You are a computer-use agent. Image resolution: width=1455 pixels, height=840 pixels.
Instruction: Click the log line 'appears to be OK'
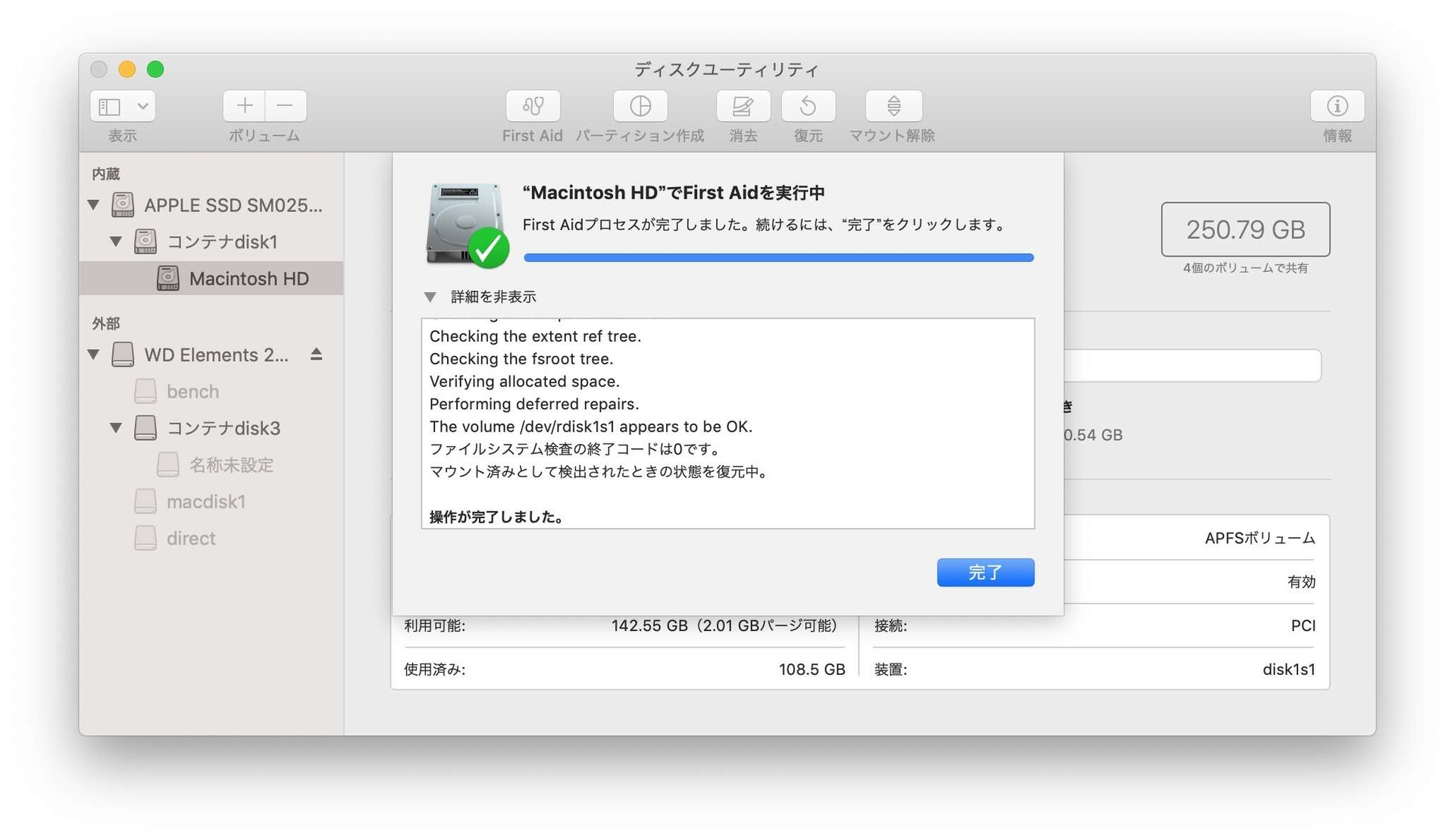click(591, 426)
